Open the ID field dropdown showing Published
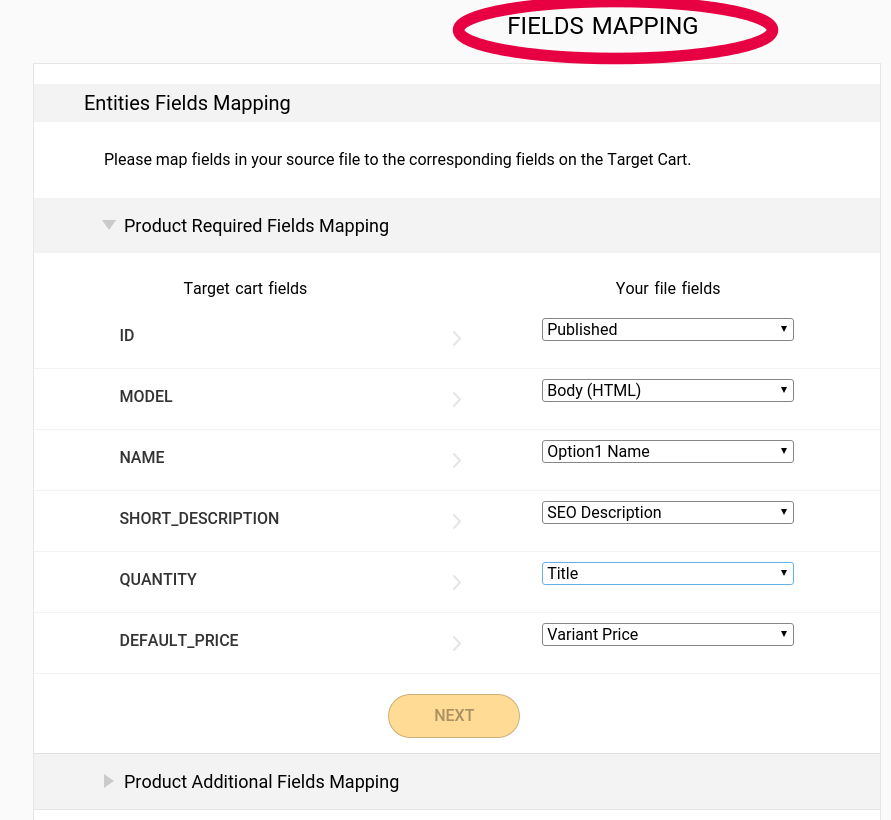The height and width of the screenshot is (820, 891). [x=668, y=330]
